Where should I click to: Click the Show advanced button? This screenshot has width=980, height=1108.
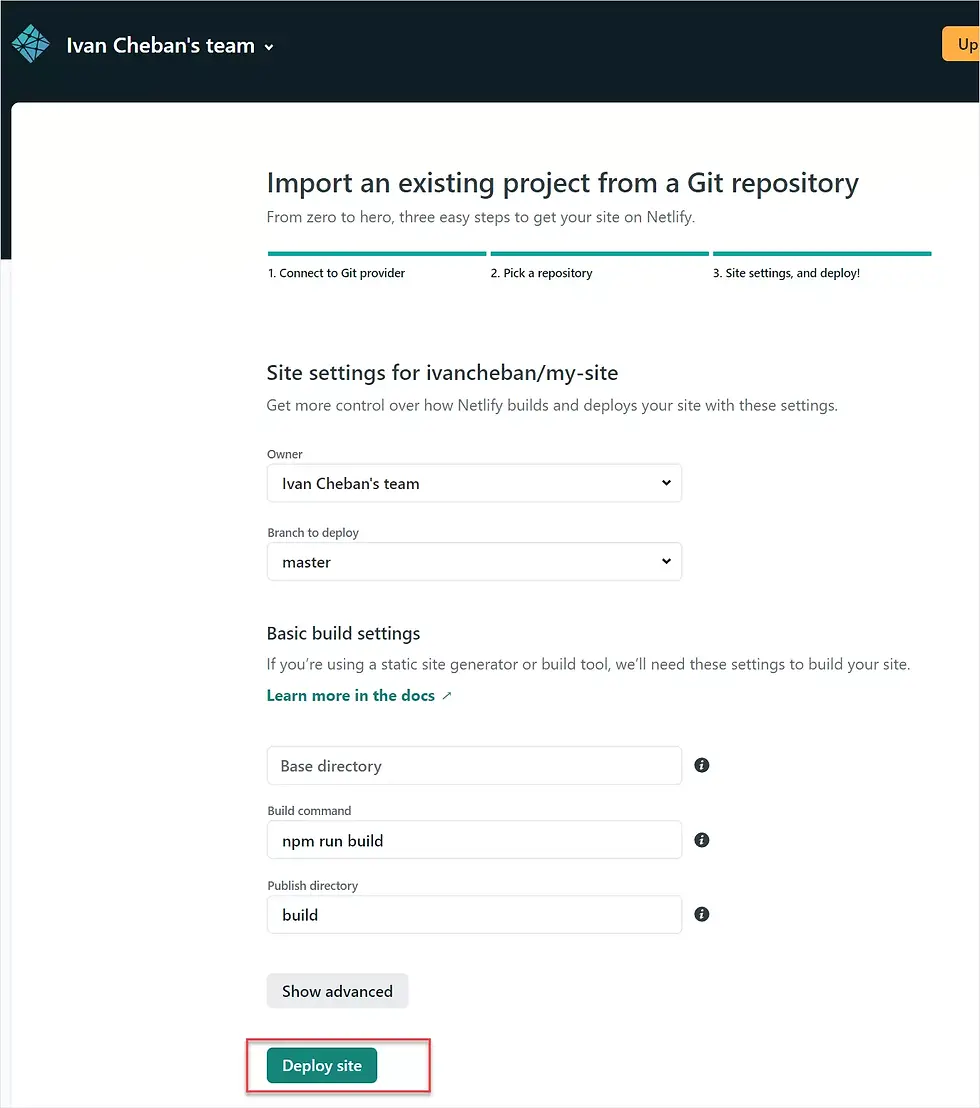(337, 991)
